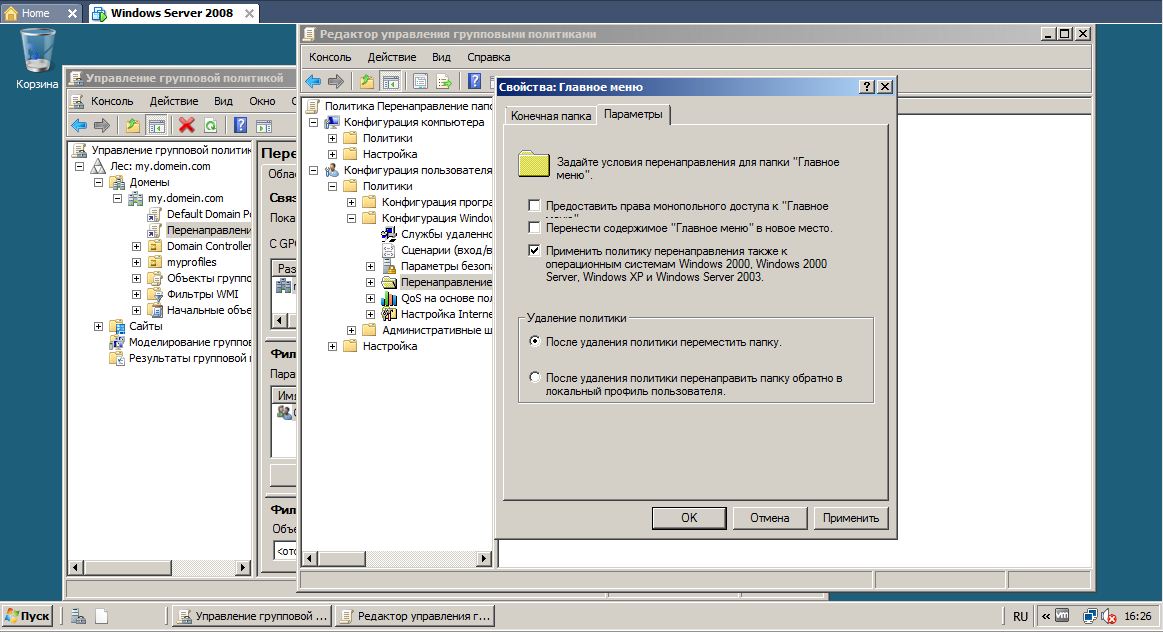Expand Фильтры WMI node
Viewport: 1163px width, 633px height.
136,295
